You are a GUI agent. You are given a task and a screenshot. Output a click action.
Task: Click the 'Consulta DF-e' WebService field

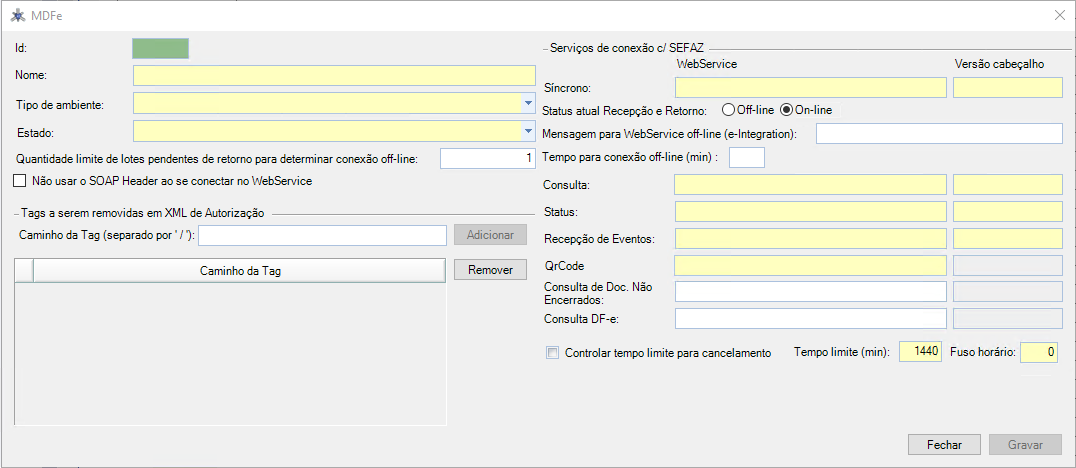(810, 319)
